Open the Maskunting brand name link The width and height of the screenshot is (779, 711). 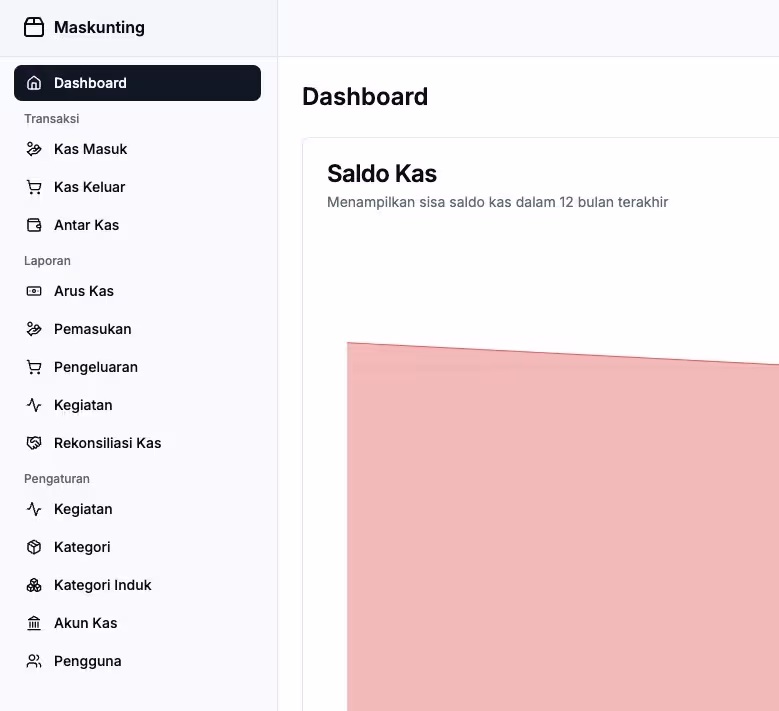click(x=99, y=27)
